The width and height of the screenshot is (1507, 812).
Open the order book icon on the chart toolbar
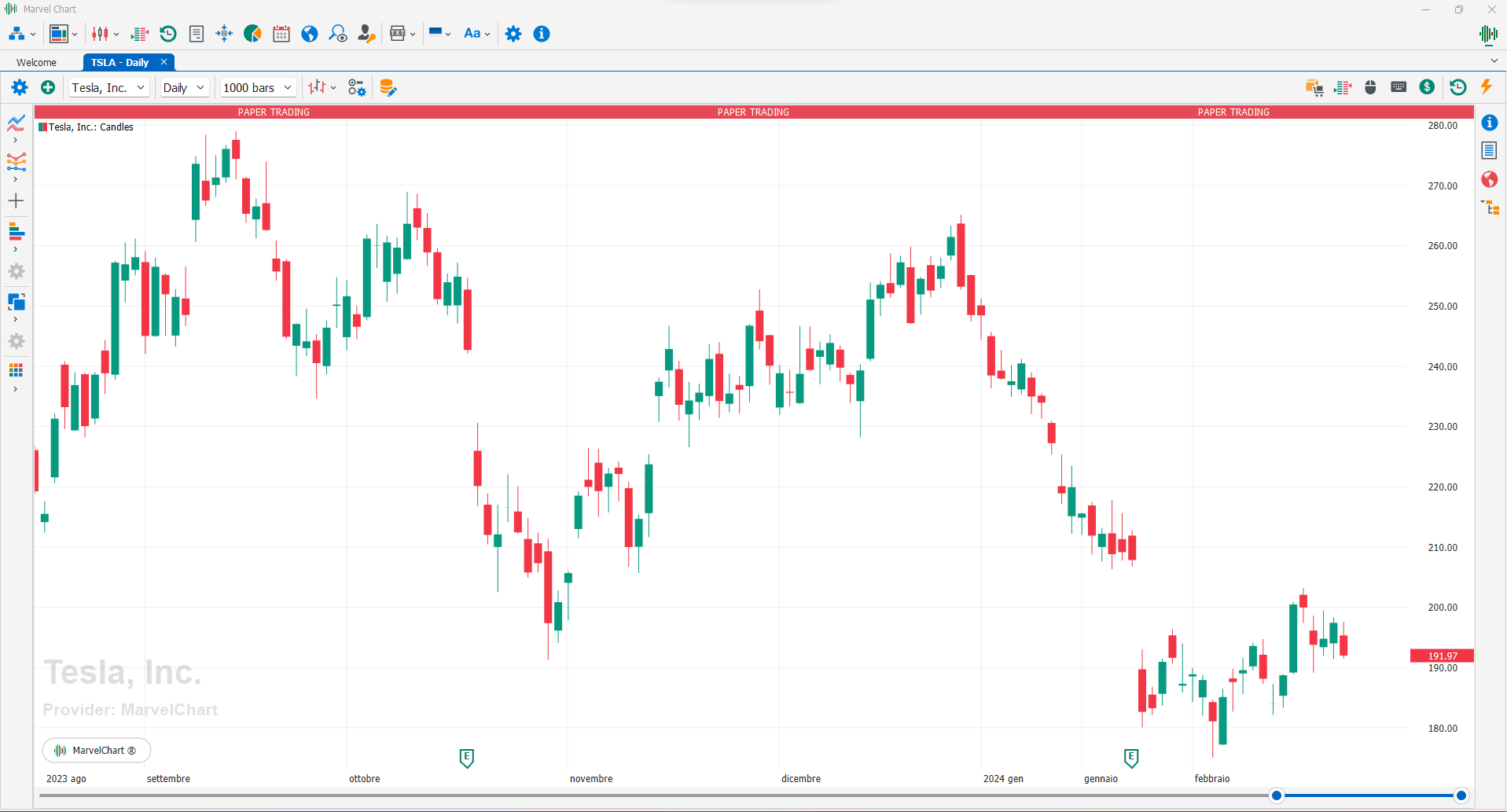[x=1343, y=87]
